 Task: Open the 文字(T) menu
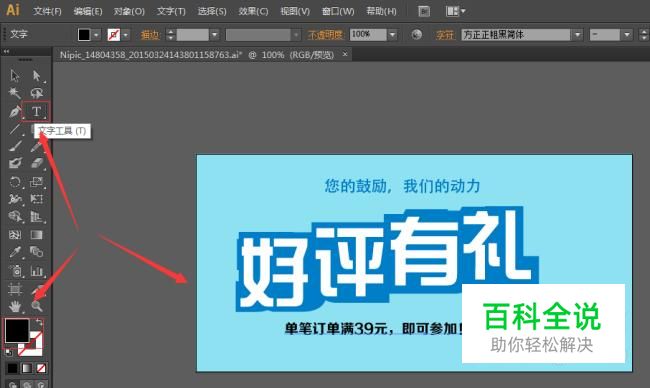point(171,11)
